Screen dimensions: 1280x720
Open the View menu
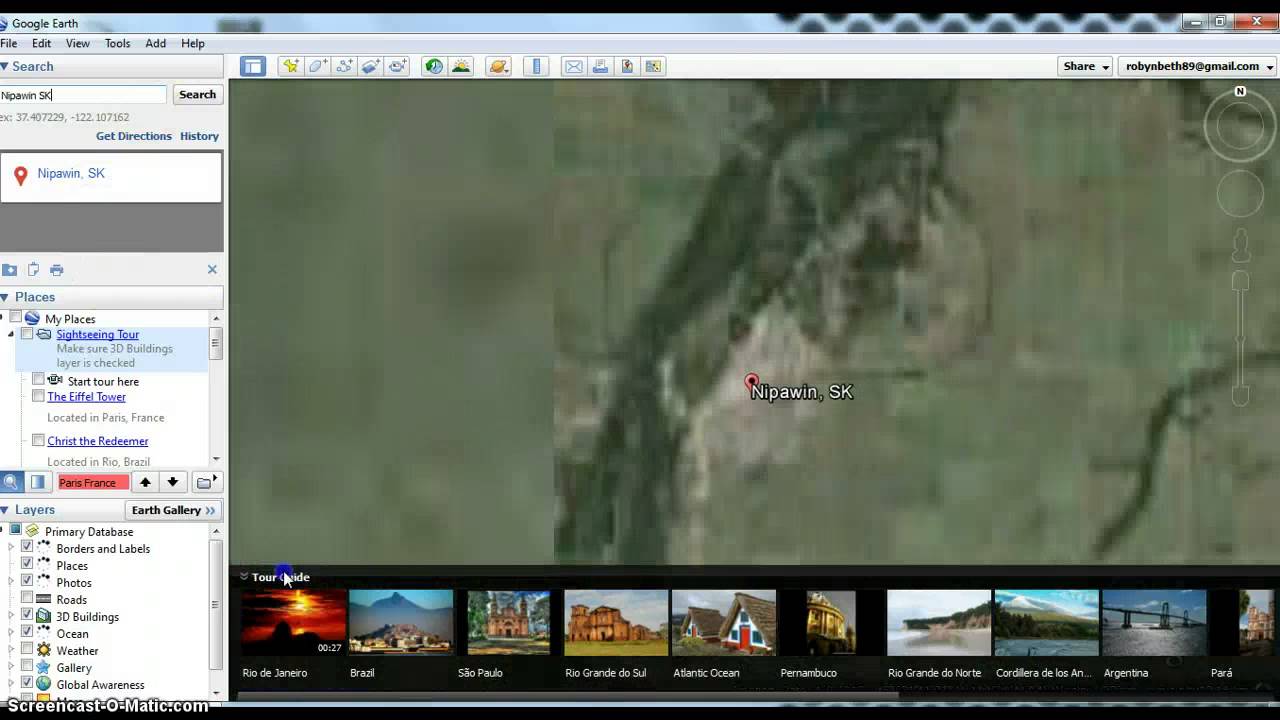[x=78, y=43]
